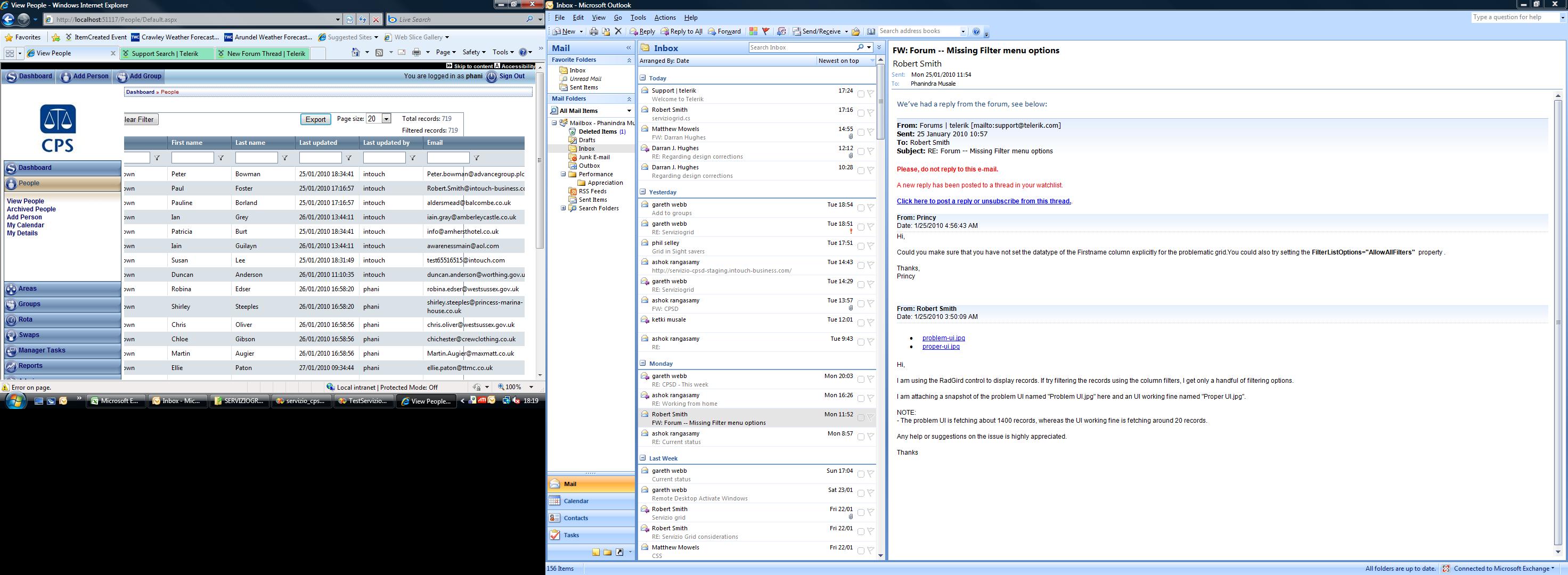Open the Categorize color squares icon in Outlook
The image size is (1568, 575).
[x=753, y=31]
